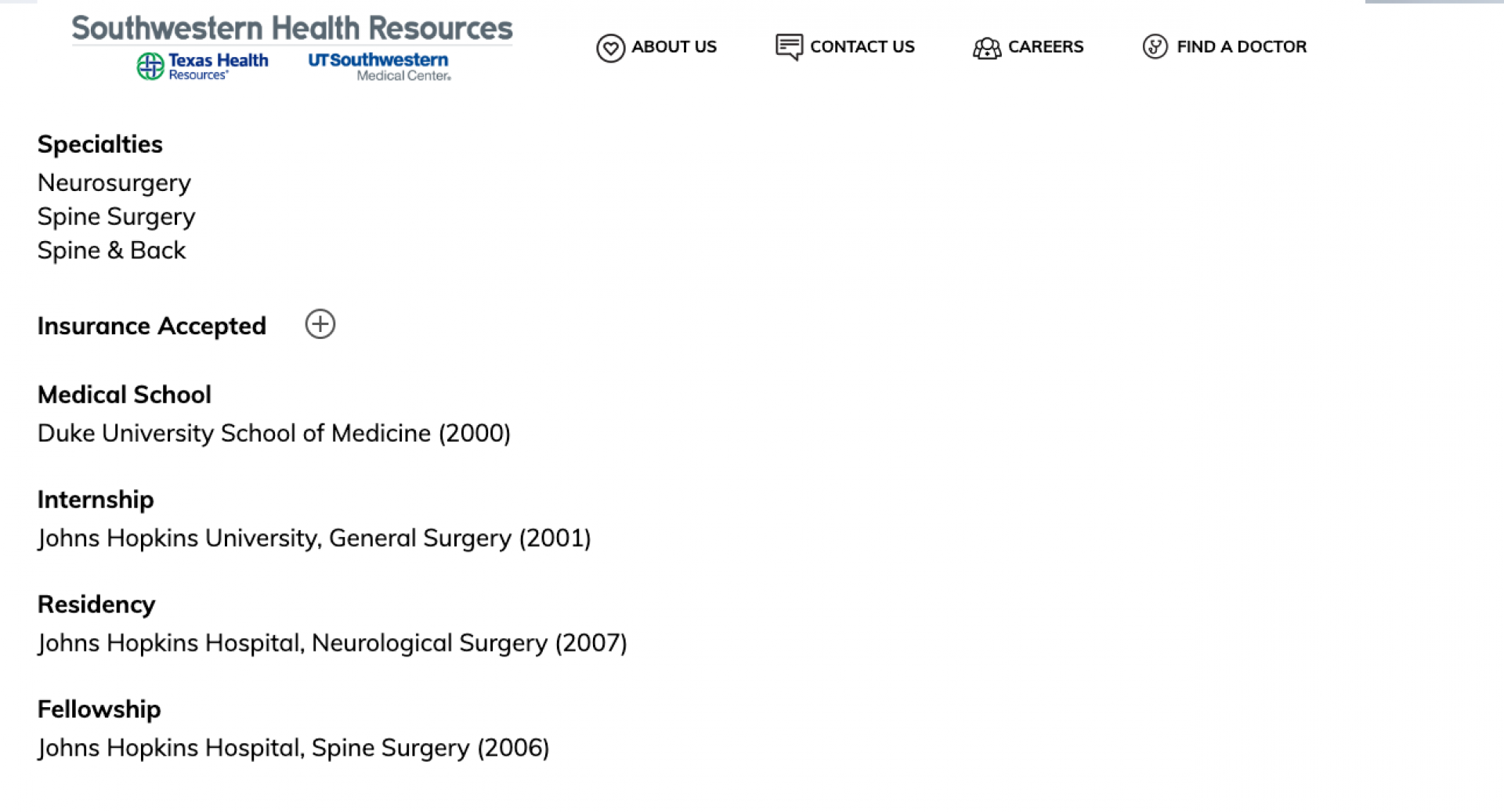The image size is (1504, 812).
Task: Click the Texas Health Resources cross logo
Action: click(150, 67)
